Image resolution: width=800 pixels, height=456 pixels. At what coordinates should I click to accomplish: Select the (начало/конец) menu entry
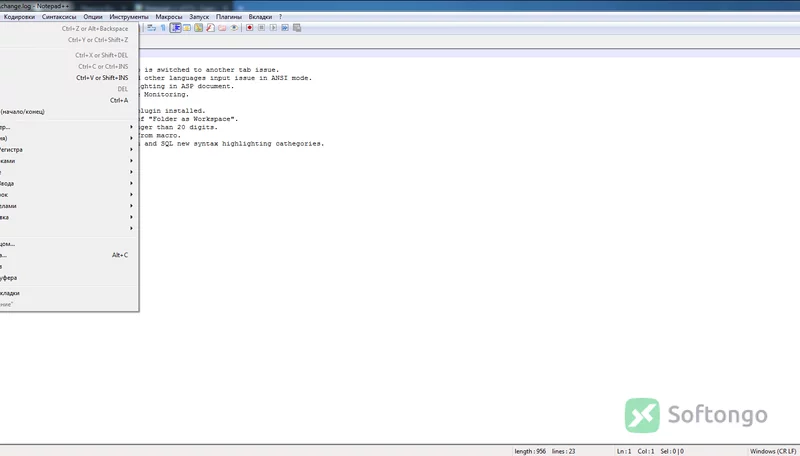(x=69, y=111)
